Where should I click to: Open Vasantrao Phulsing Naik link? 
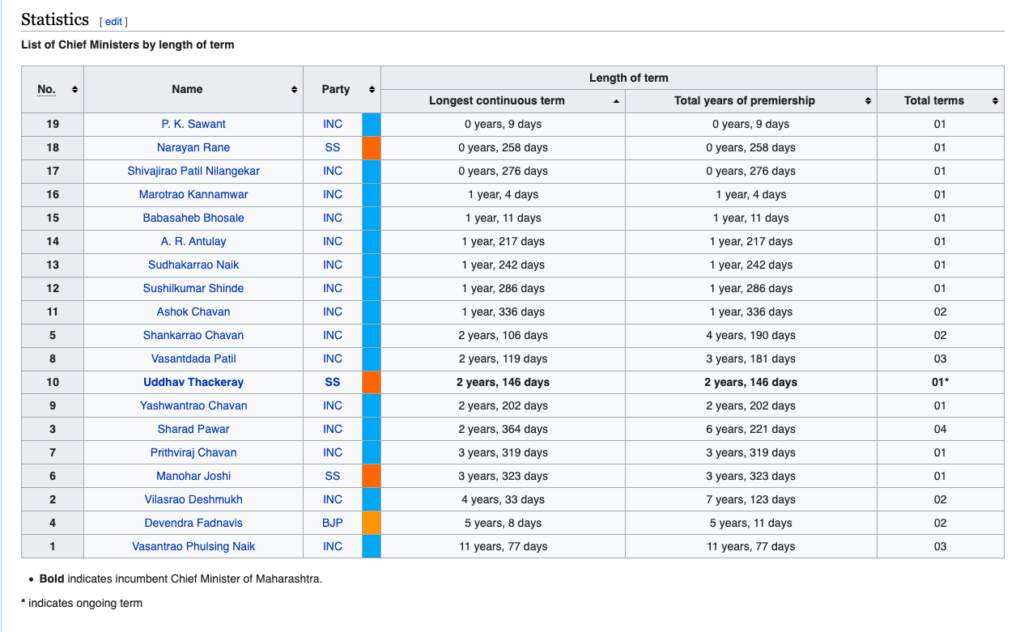[193, 546]
